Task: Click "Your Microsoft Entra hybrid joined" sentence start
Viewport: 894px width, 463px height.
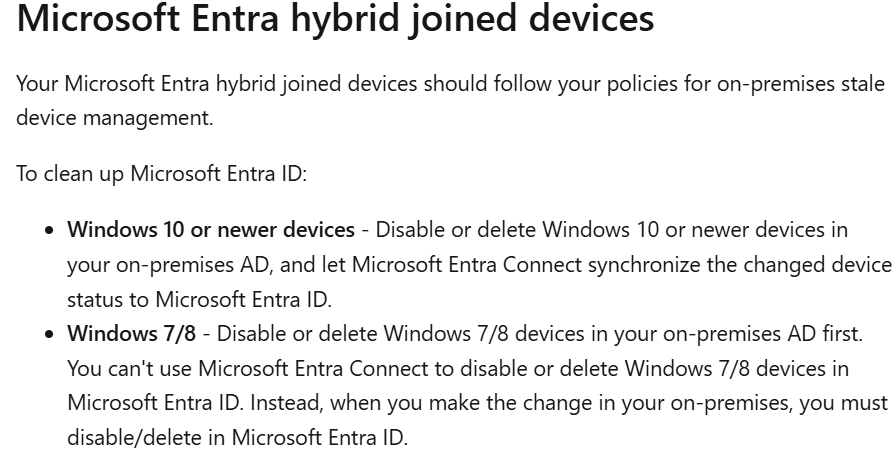Action: [x=178, y=84]
